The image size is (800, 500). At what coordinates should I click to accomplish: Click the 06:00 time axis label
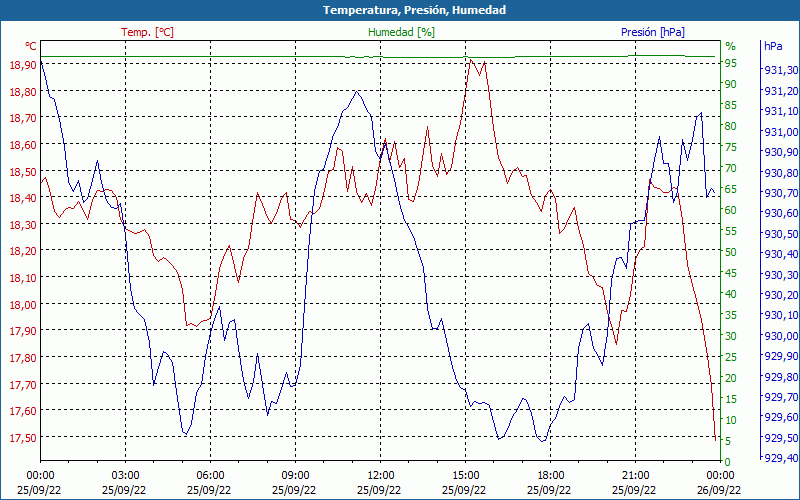[x=210, y=476]
